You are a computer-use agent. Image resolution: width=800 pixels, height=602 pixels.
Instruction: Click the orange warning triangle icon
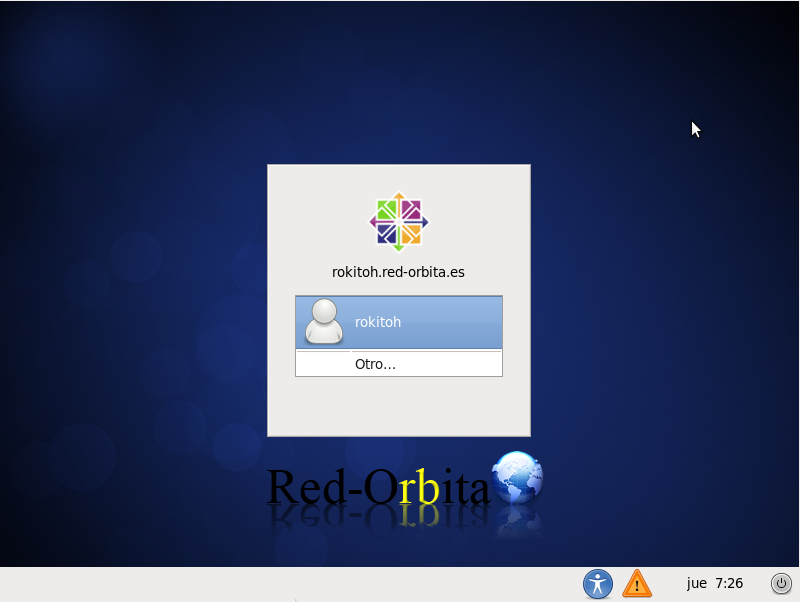pos(637,584)
